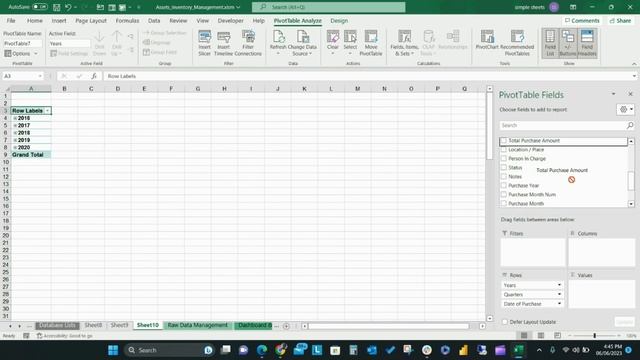Add a new sheet with plus icon
Image resolution: width=640 pixels, height=360 pixels.
pos(286,326)
